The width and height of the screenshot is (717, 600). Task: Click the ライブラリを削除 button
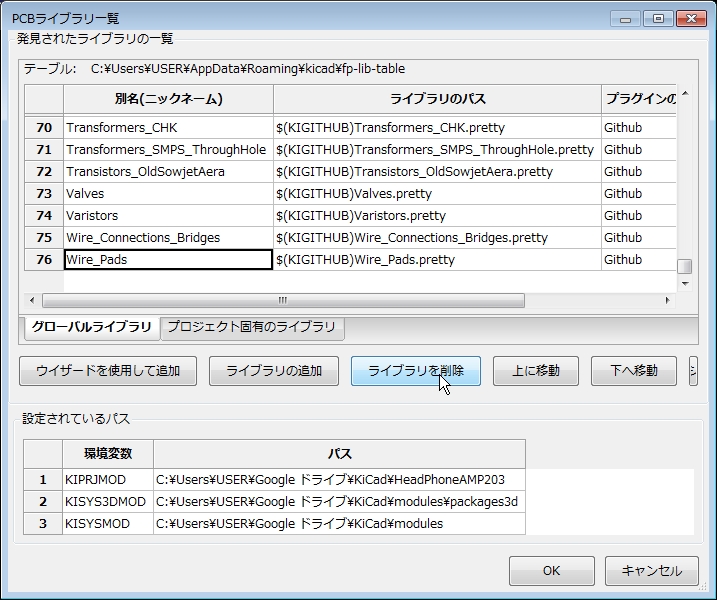tap(416, 371)
